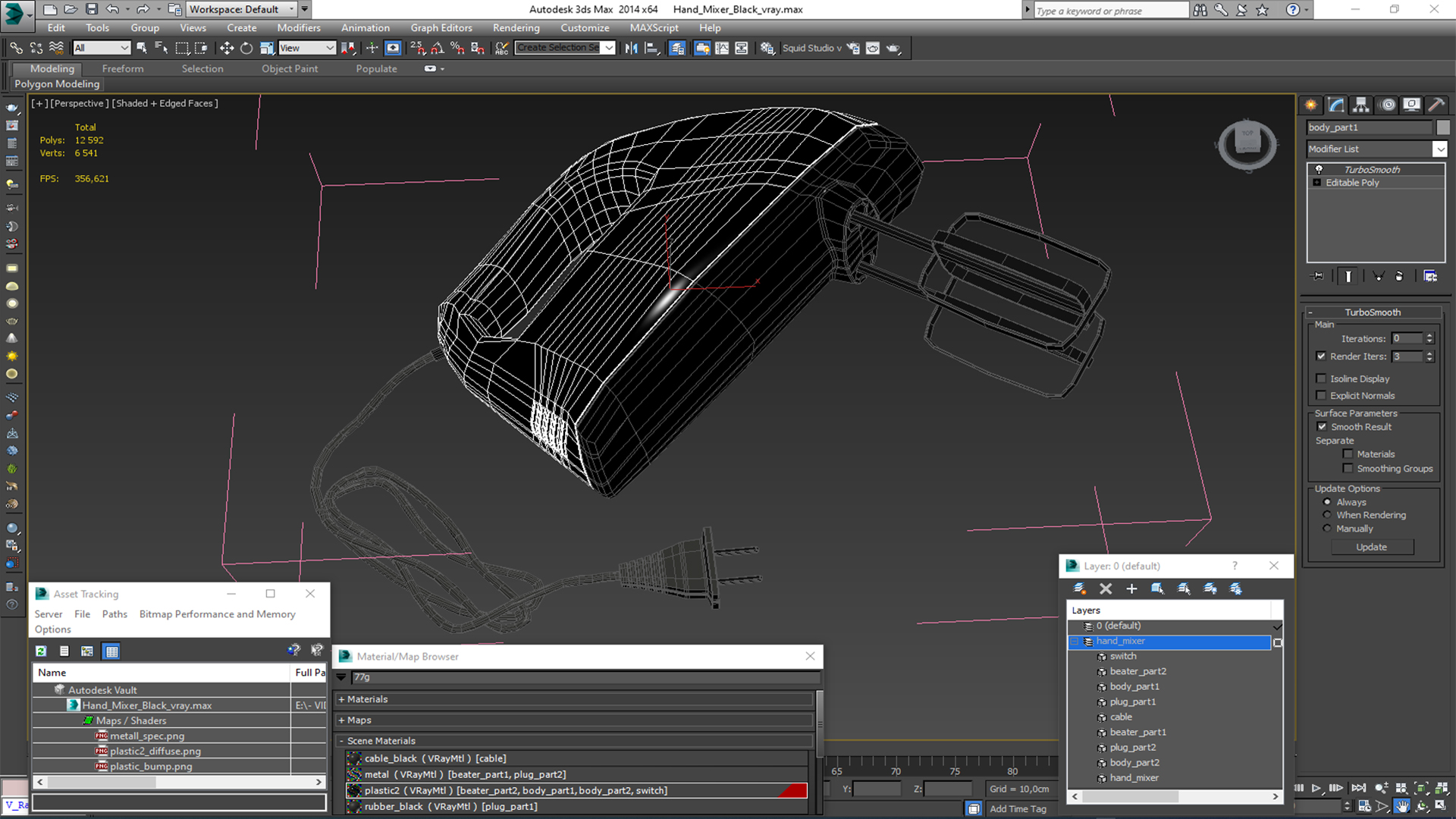Open the Create command panel tab
The image size is (1456, 819).
click(1311, 105)
